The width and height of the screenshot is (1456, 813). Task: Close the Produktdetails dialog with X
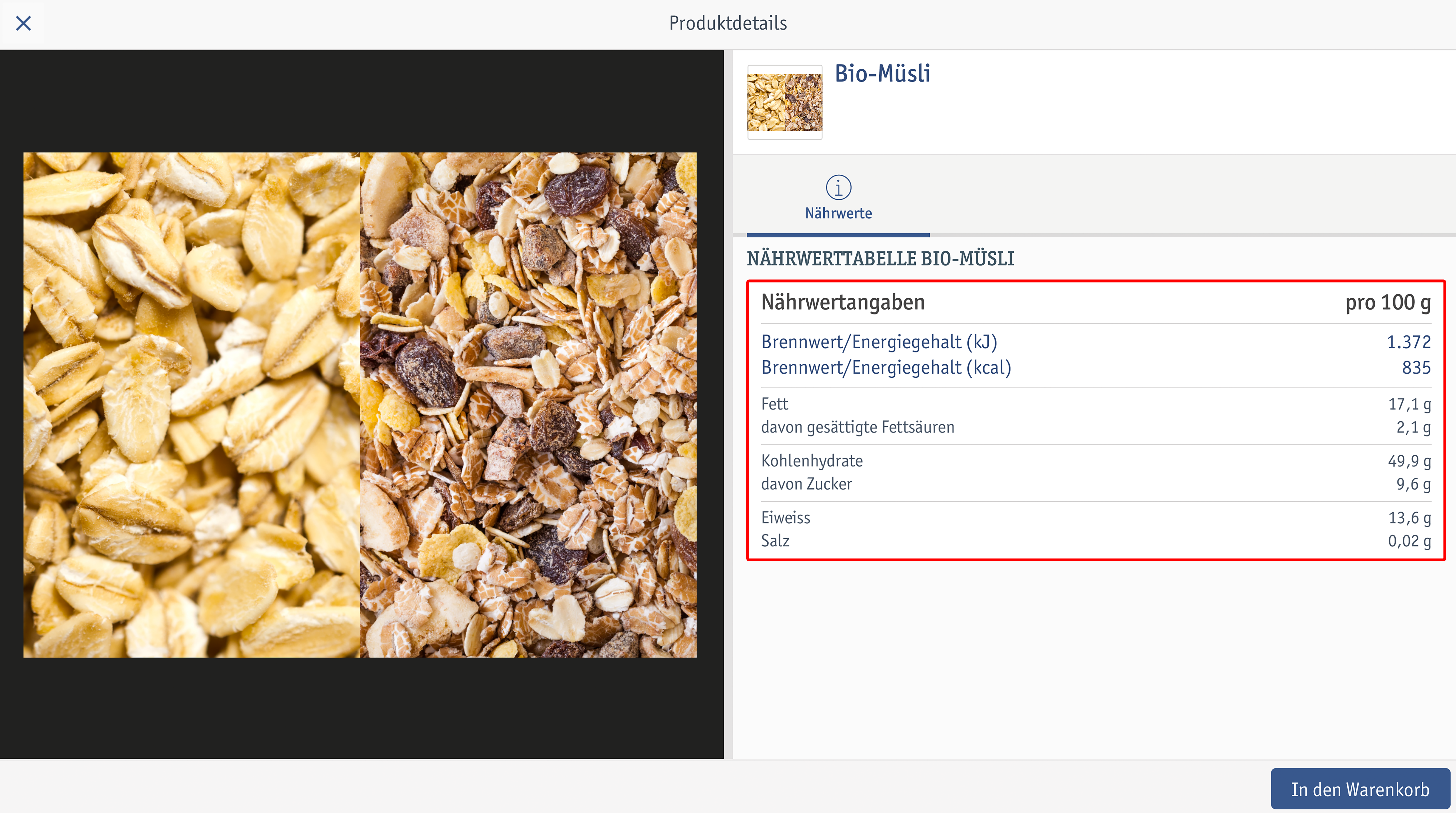pos(23,23)
